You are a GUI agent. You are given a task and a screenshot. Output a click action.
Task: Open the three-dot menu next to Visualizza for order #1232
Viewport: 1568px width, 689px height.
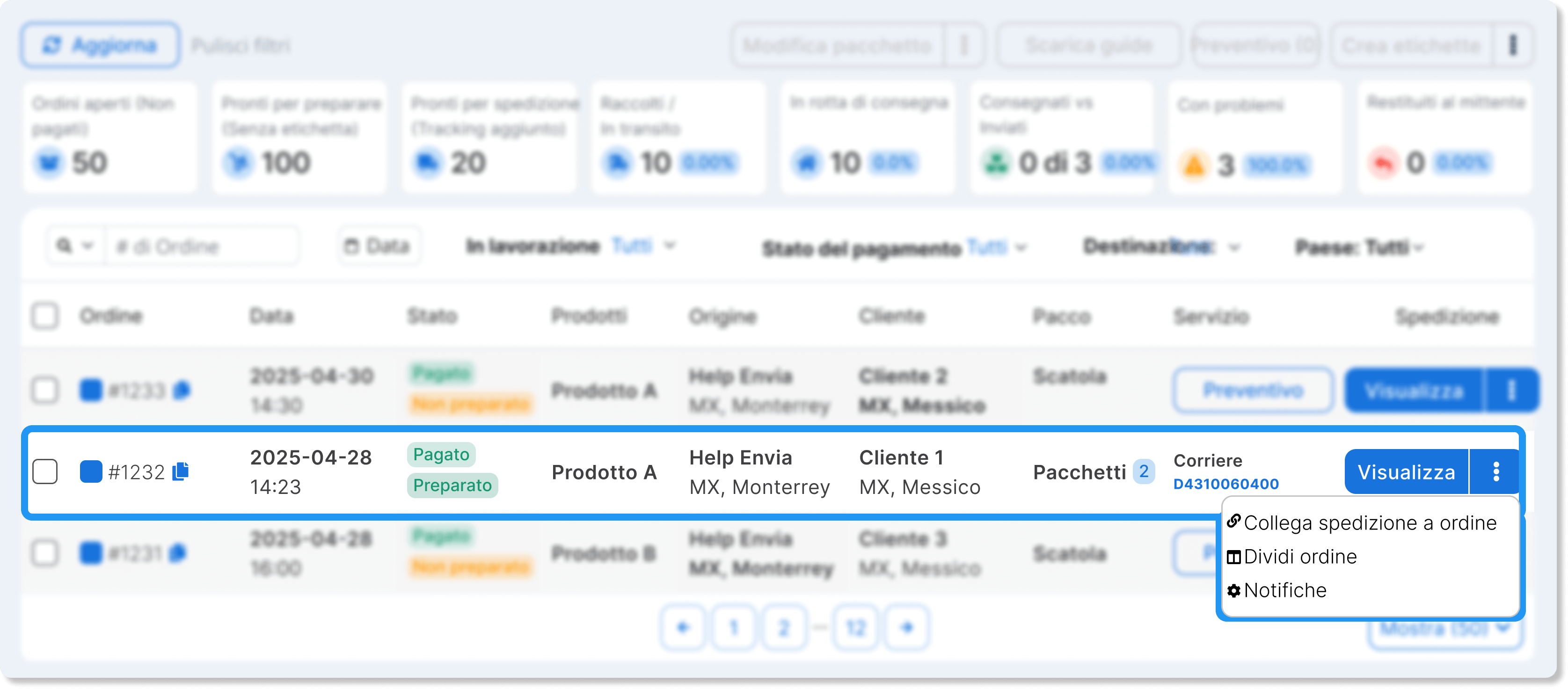(1495, 471)
